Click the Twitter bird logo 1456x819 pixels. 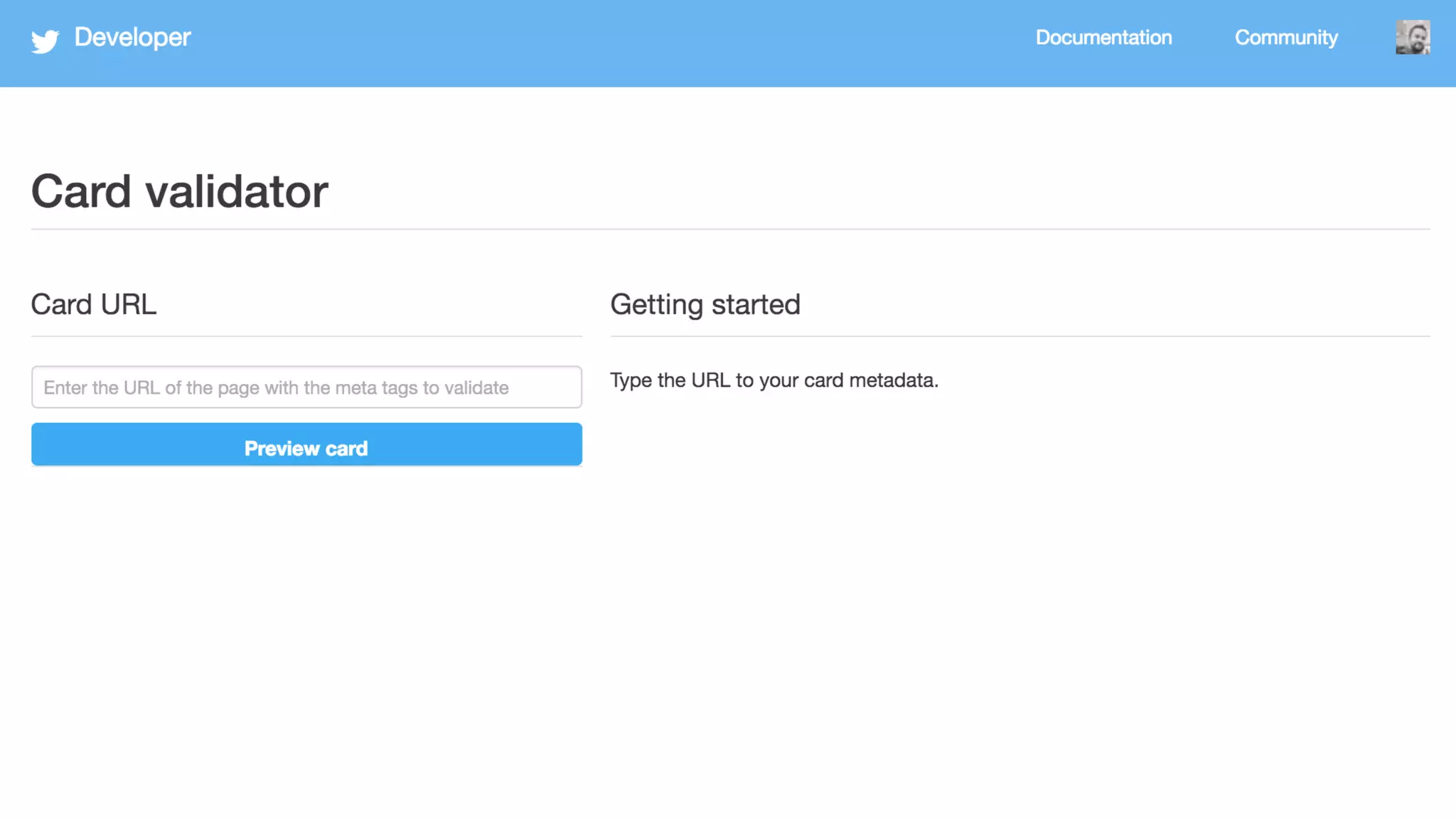[x=45, y=41]
